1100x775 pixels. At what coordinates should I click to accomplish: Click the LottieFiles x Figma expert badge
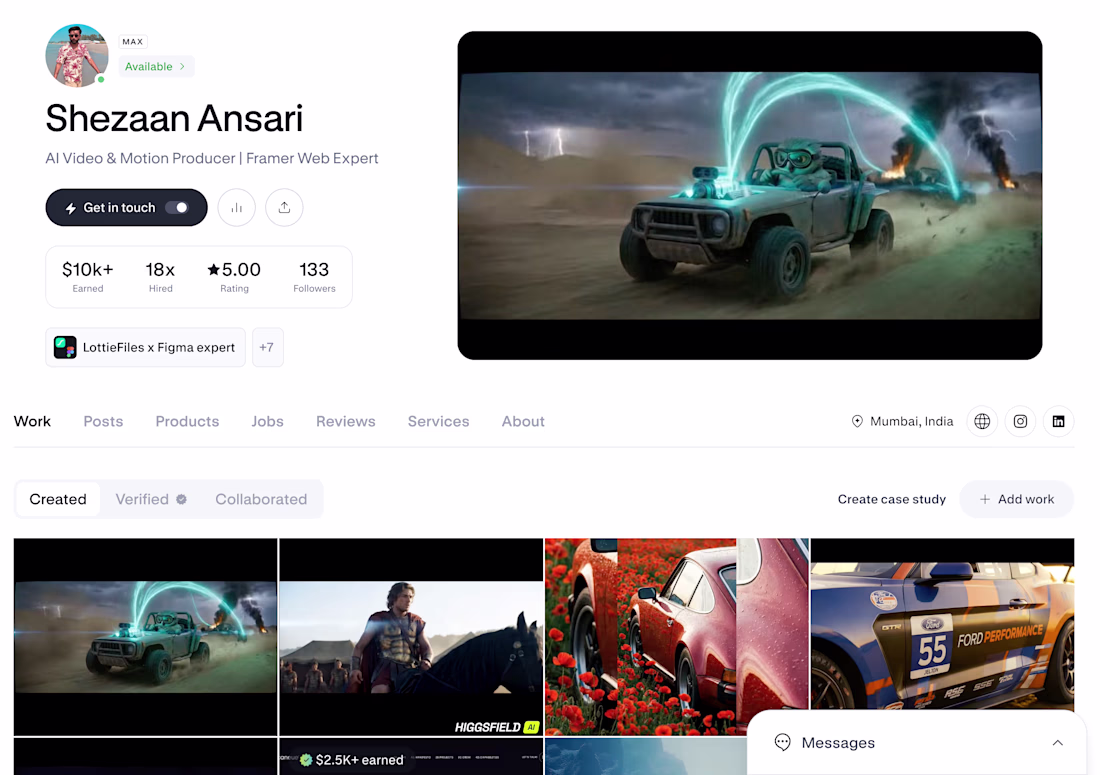coord(145,347)
